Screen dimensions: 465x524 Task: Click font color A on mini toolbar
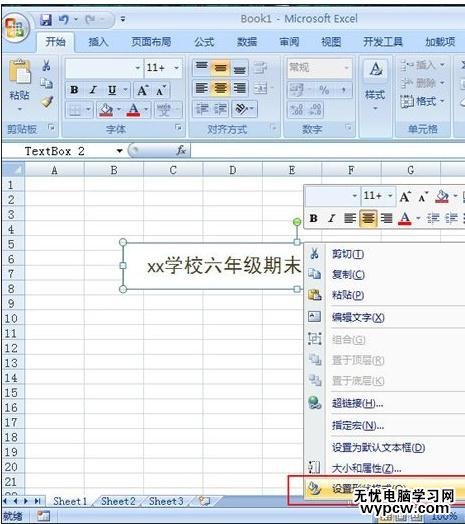[405, 219]
